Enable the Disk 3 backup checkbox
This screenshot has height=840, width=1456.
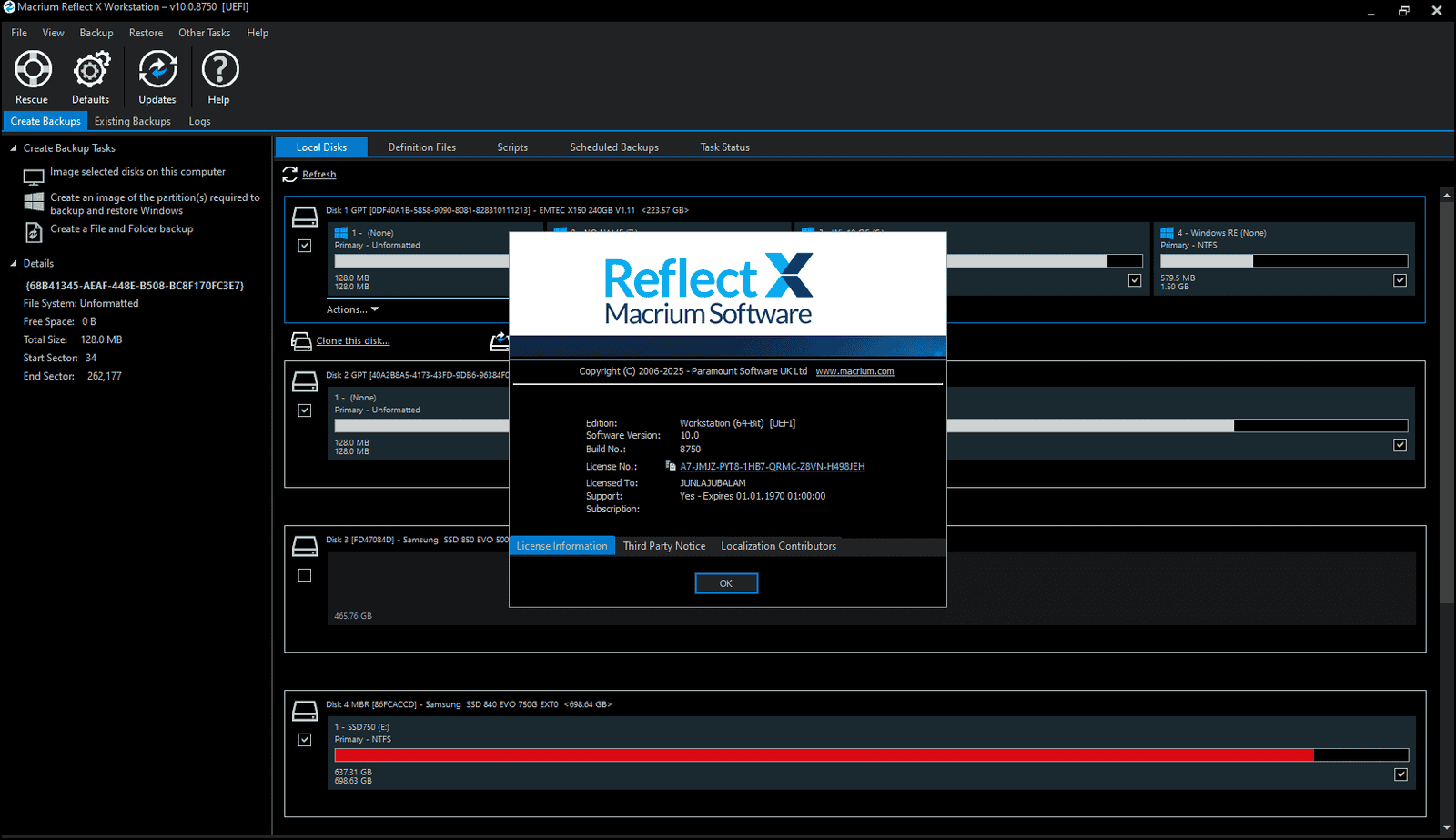coord(304,574)
